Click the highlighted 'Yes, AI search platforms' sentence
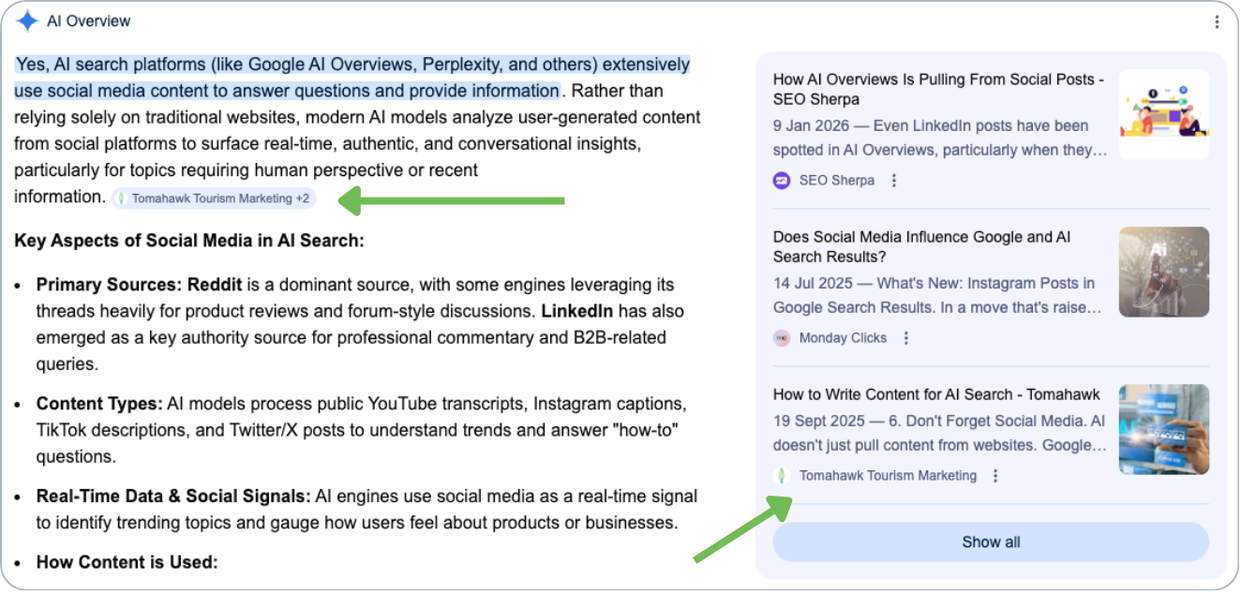The image size is (1241, 592). (x=352, y=78)
